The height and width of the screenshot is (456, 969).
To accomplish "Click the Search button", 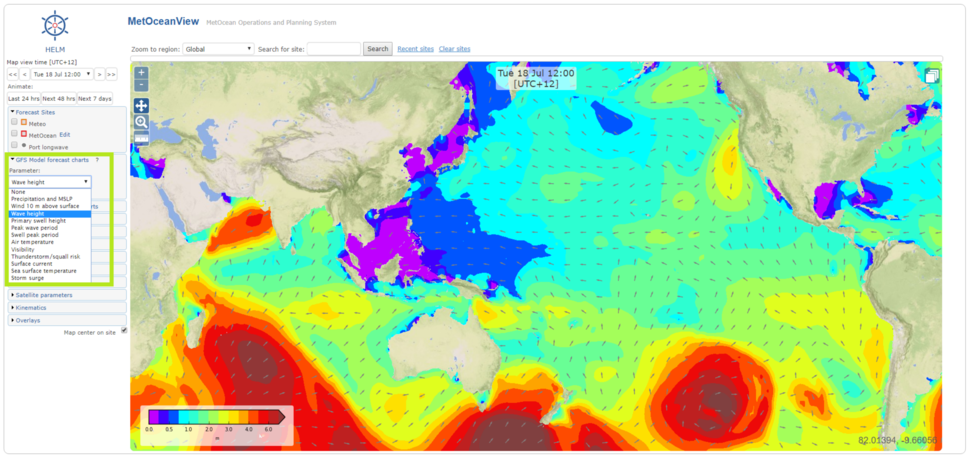I will 378,49.
